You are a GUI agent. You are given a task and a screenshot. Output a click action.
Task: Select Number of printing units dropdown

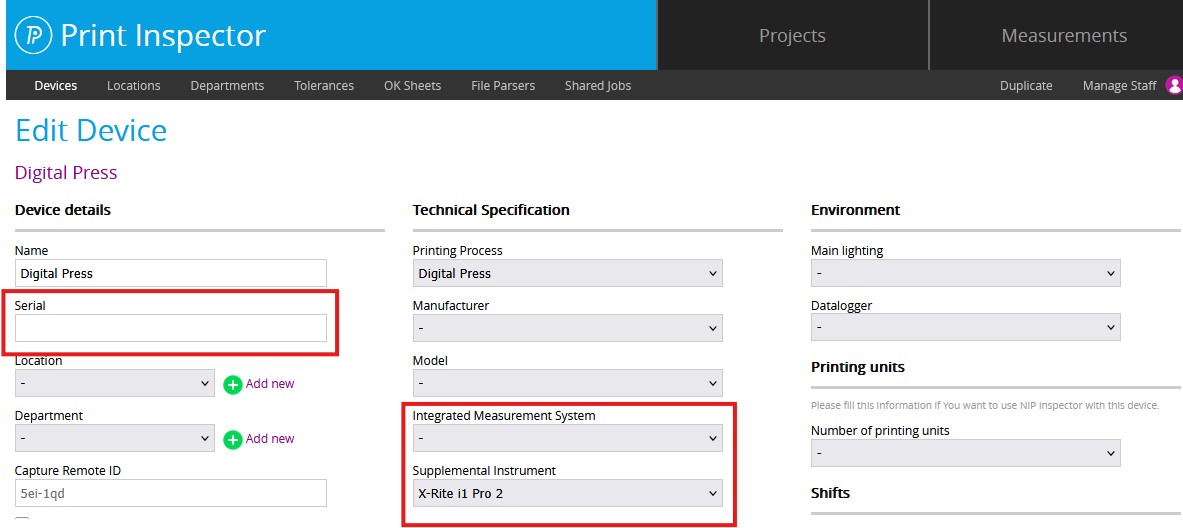pyautogui.click(x=966, y=453)
